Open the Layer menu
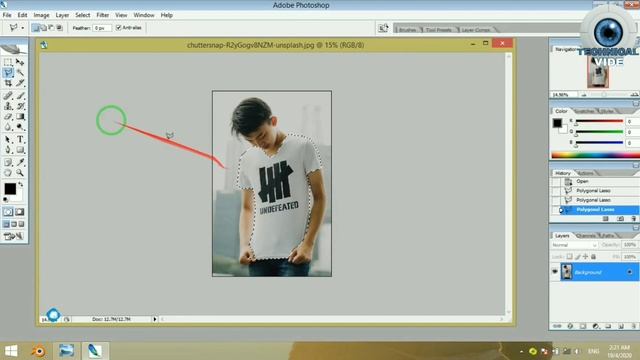 [62, 15]
